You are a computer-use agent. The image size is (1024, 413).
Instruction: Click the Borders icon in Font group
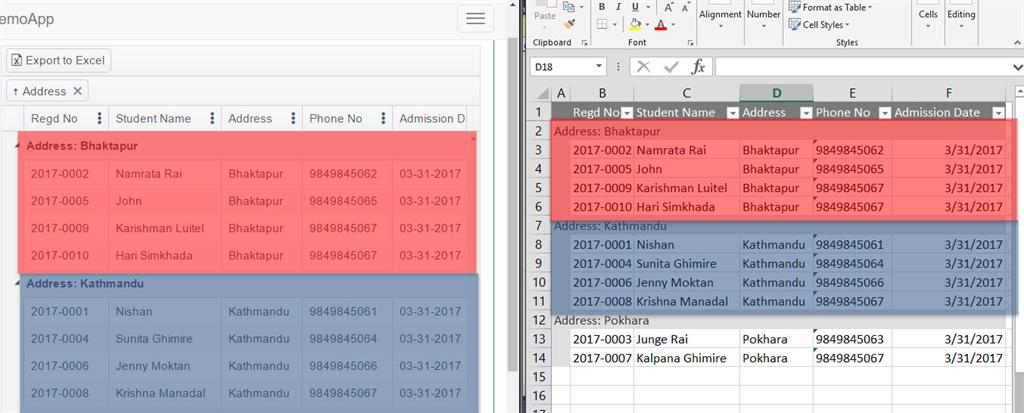click(601, 24)
